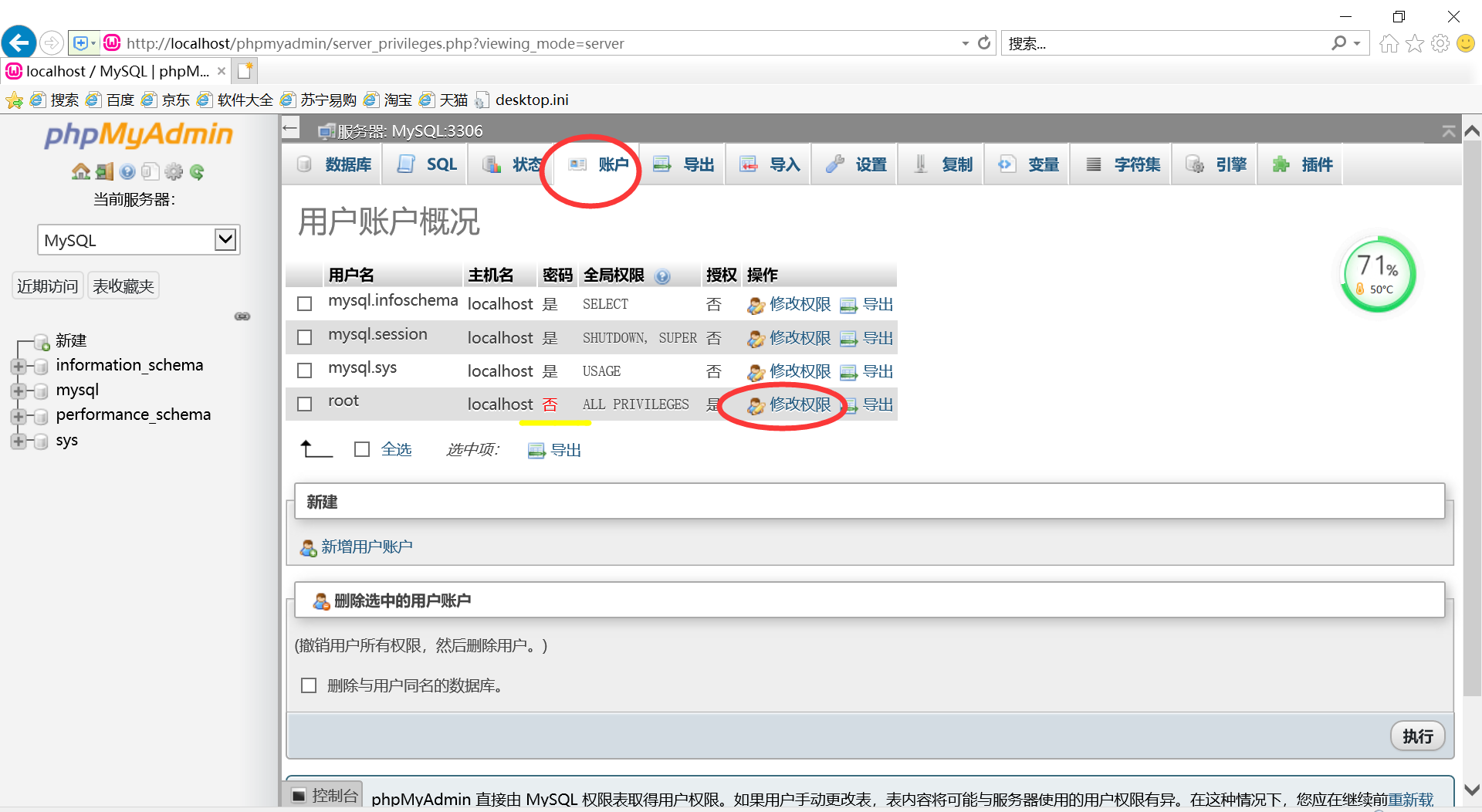1482x812 pixels.
Task: Click the 百度 bookmark in favorites bar
Action: point(110,100)
